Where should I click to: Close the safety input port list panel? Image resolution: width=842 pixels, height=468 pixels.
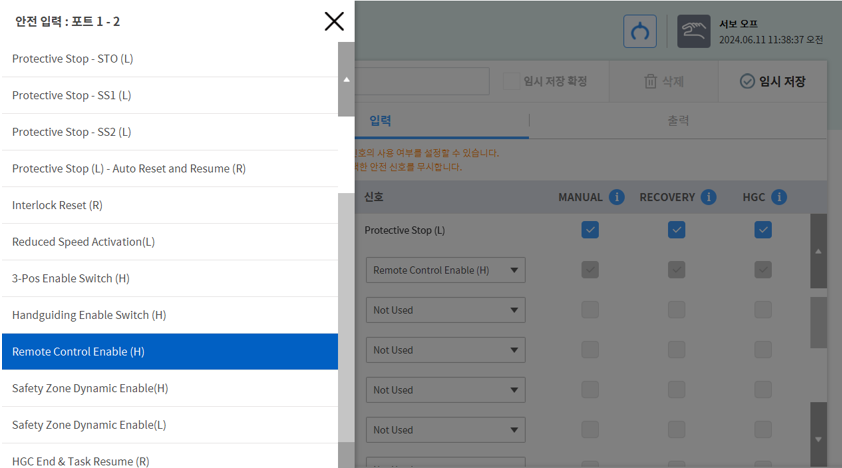tap(334, 21)
